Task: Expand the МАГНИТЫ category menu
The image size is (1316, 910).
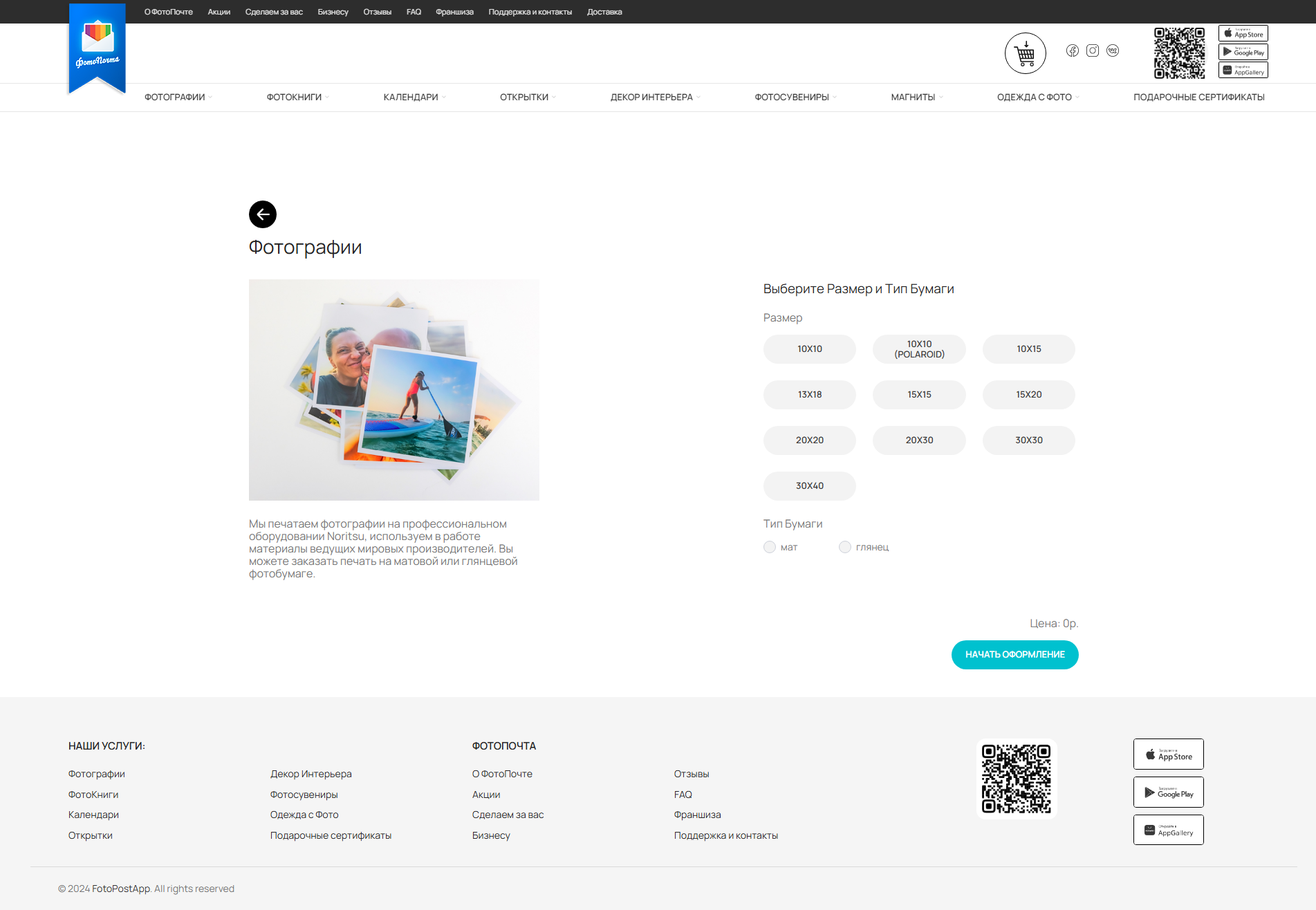Action: point(917,98)
